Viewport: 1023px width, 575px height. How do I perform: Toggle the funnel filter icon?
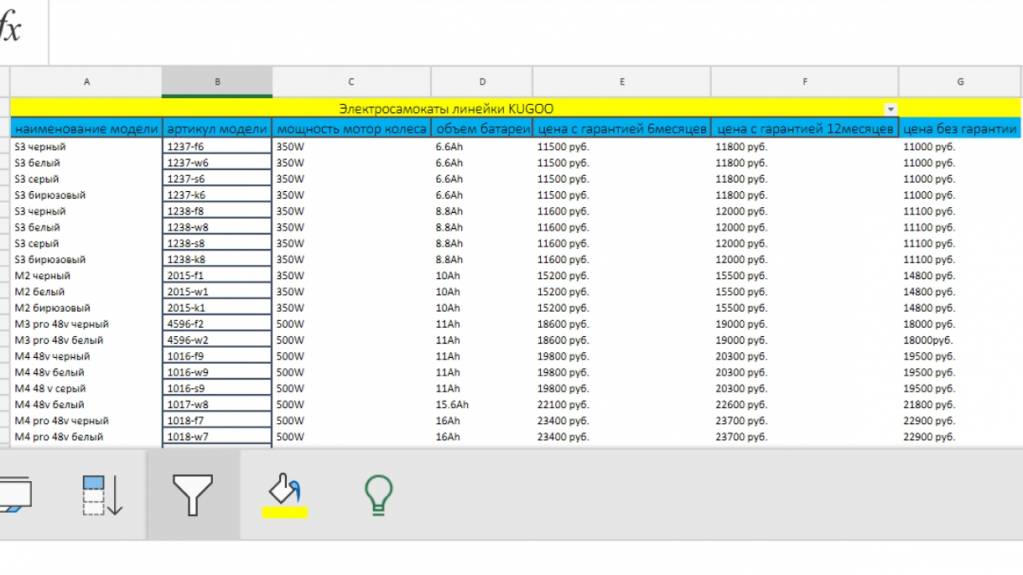[193, 495]
